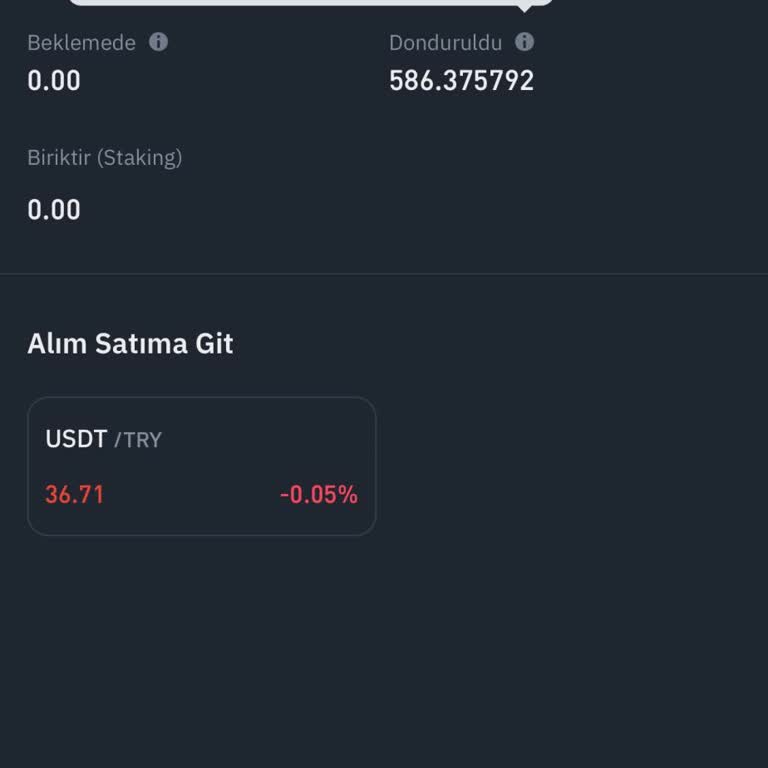Click blank area below the trading pair card

384,650
